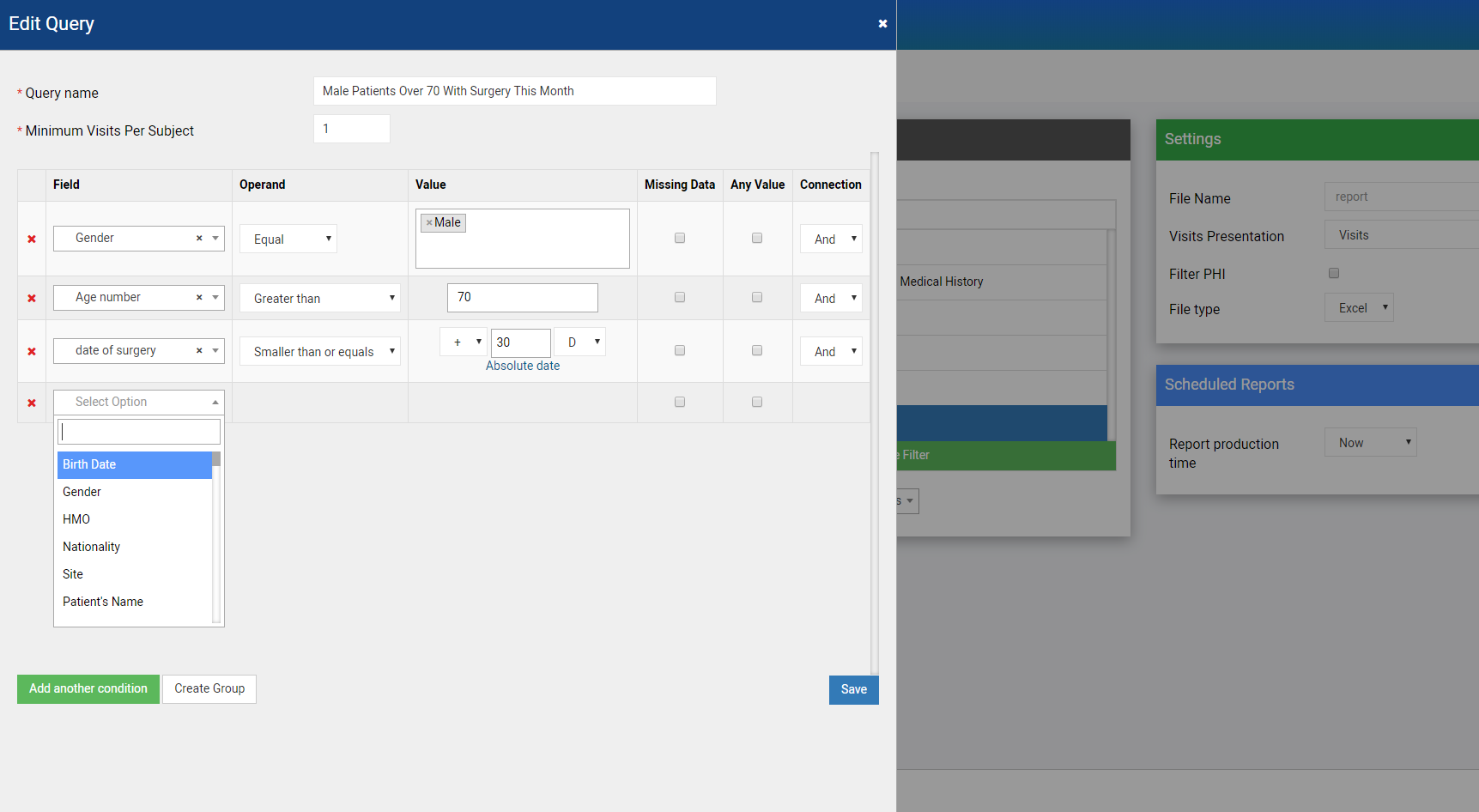Choose Birth Date in the dropdown list
The image size is (1479, 812).
89,464
